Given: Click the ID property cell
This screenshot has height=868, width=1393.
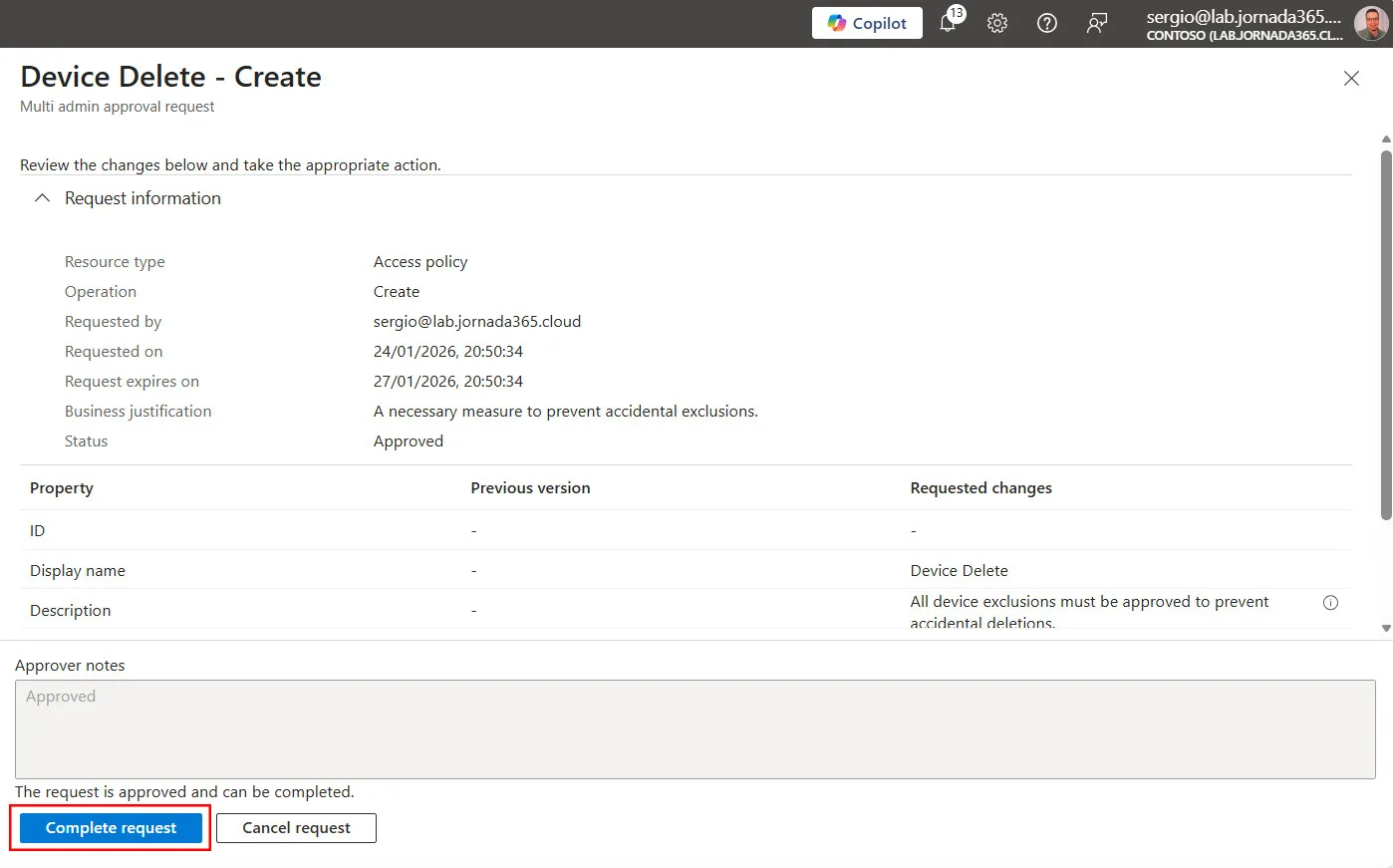Looking at the screenshot, I should pos(38,531).
